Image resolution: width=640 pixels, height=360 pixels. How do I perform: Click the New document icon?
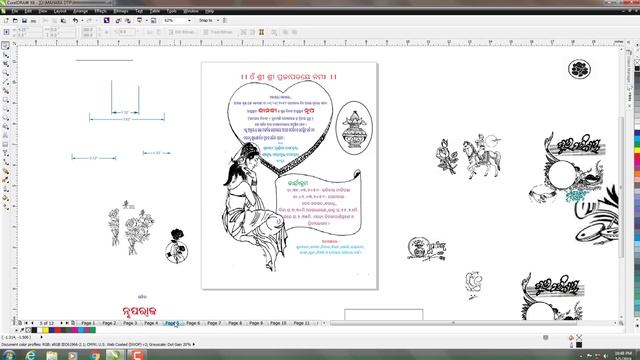[6, 20]
